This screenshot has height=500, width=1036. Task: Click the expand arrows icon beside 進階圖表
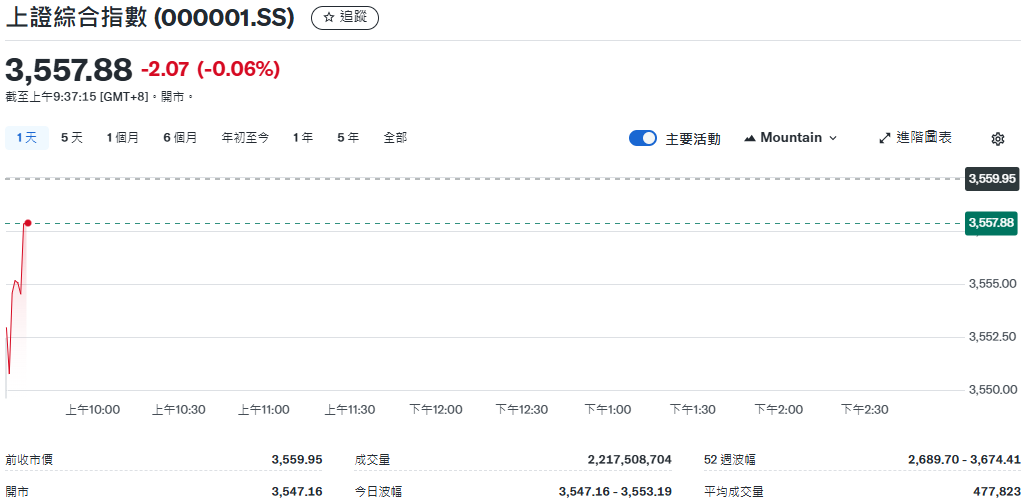[885, 138]
